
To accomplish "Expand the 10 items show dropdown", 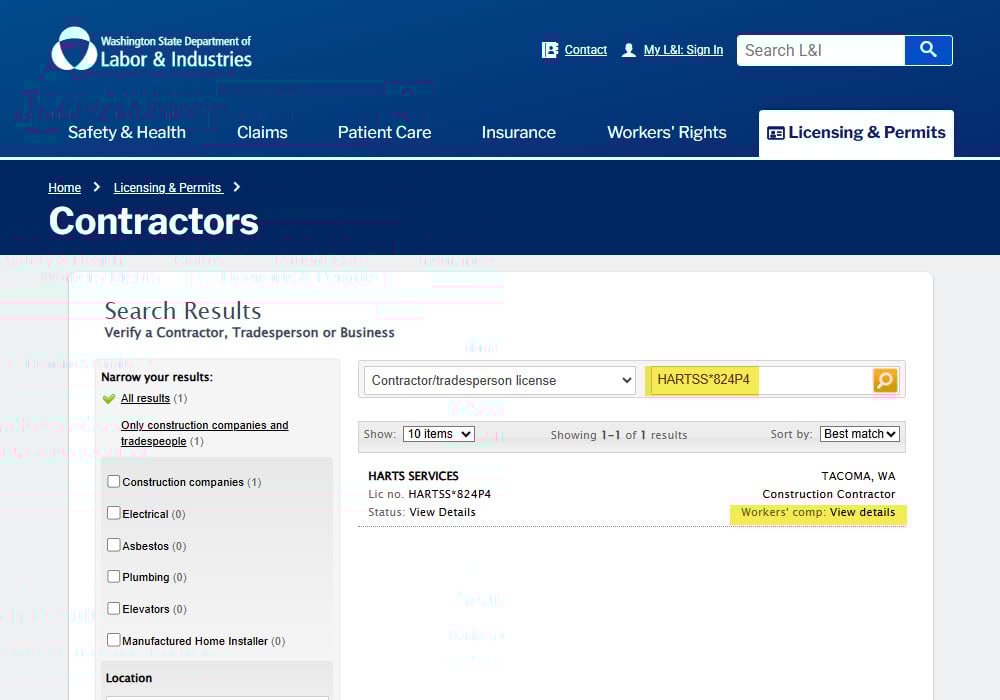I will click(x=438, y=434).
